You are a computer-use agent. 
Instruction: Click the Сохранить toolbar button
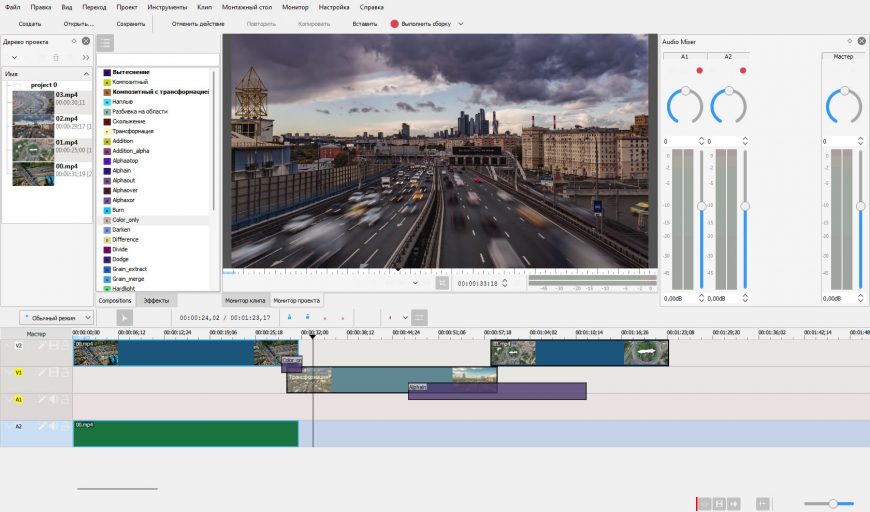(131, 24)
